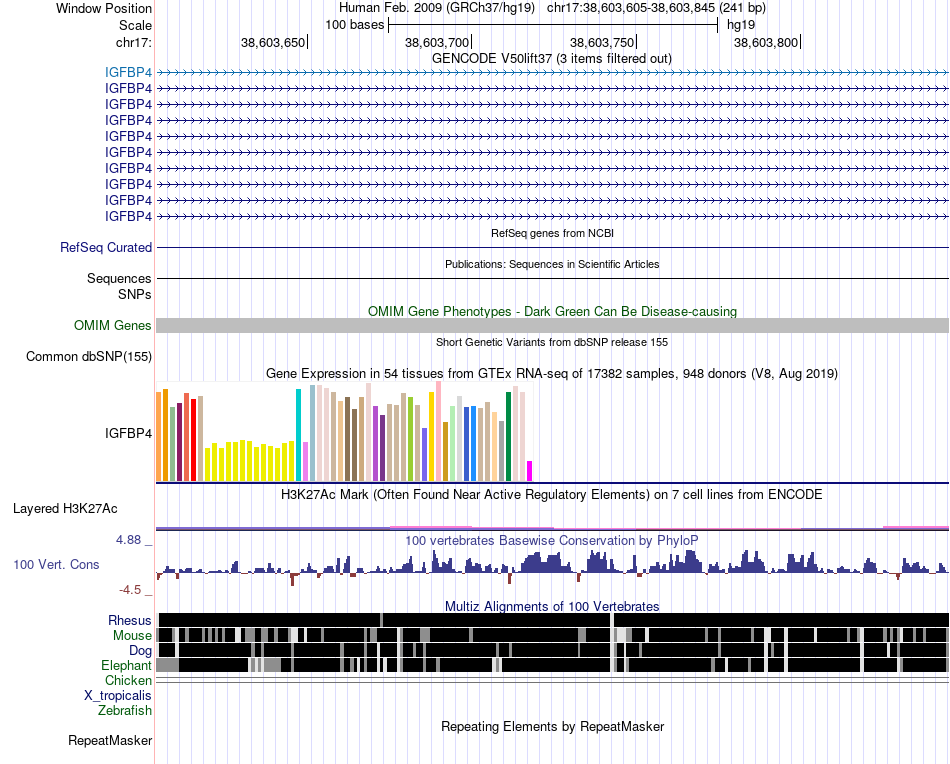This screenshot has height=764, width=950.
Task: Click the 4.88 conservation upper limit value
Action: [128, 540]
